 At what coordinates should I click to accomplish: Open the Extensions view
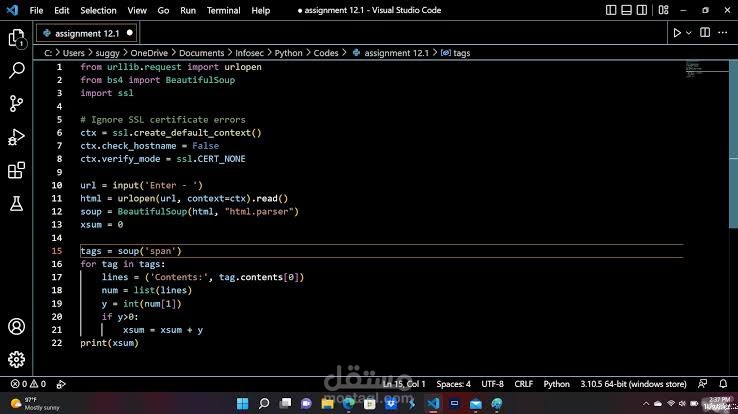point(16,170)
